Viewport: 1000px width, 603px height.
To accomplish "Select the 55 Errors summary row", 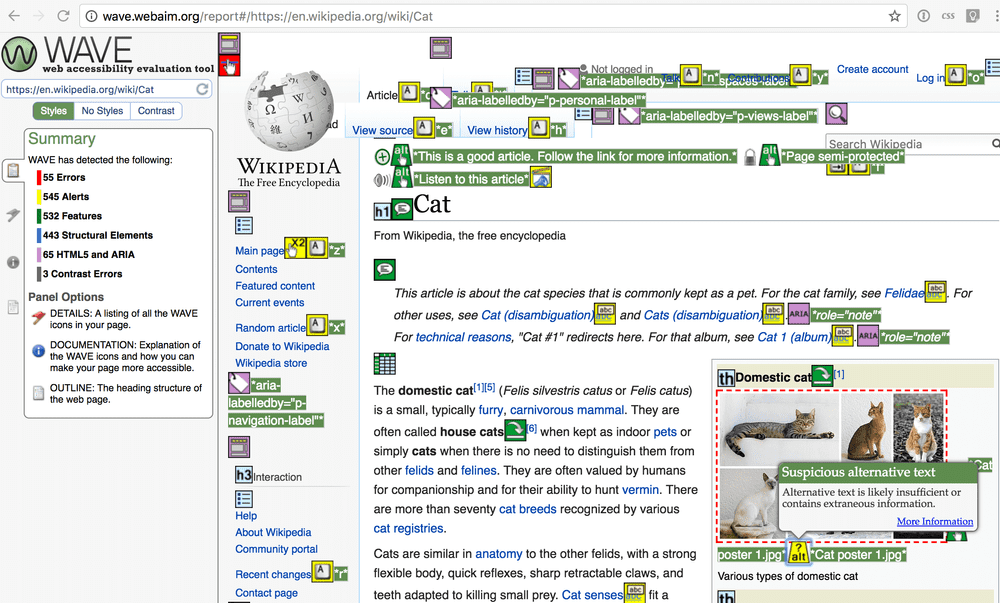I will (x=61, y=177).
